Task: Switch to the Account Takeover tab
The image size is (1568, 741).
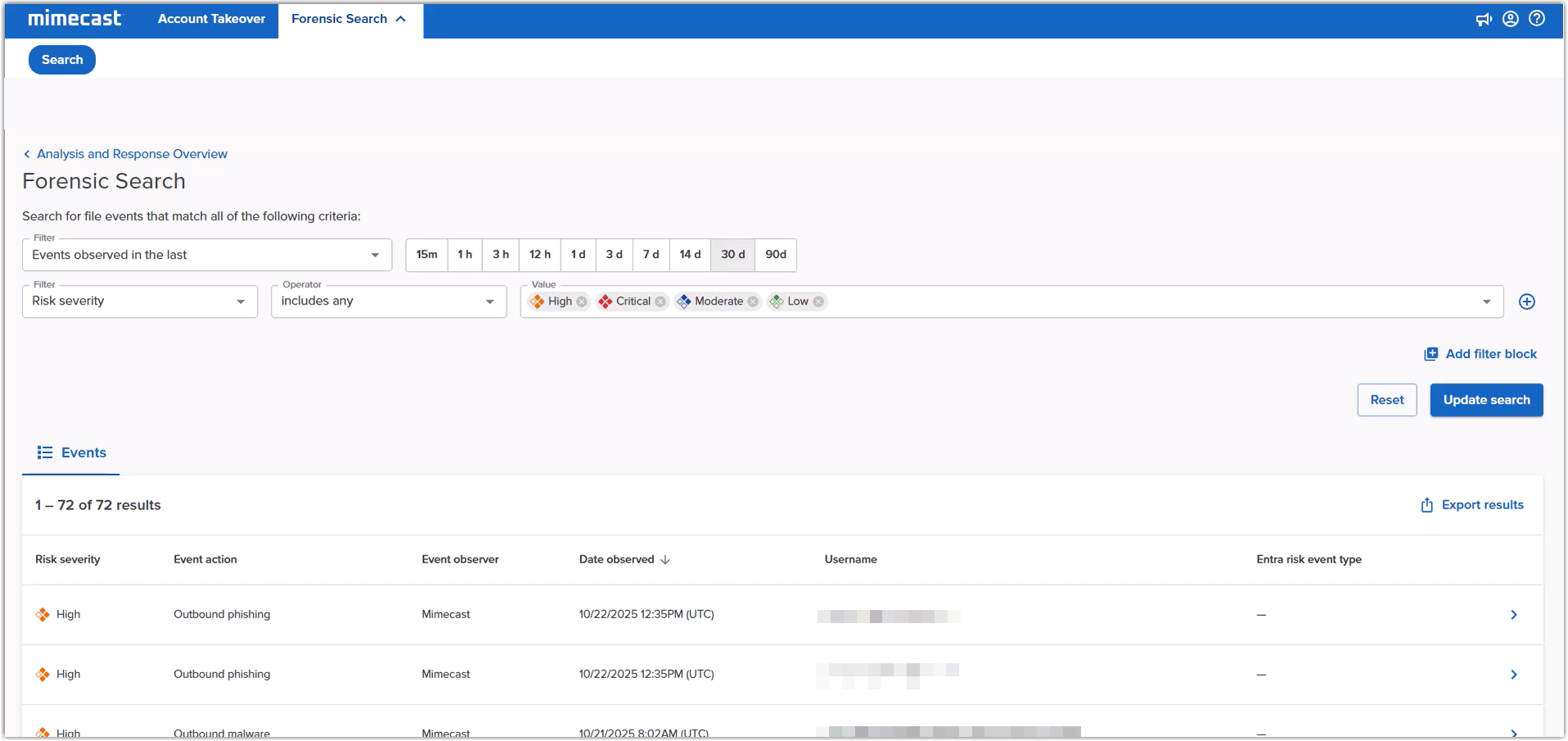Action: tap(211, 18)
